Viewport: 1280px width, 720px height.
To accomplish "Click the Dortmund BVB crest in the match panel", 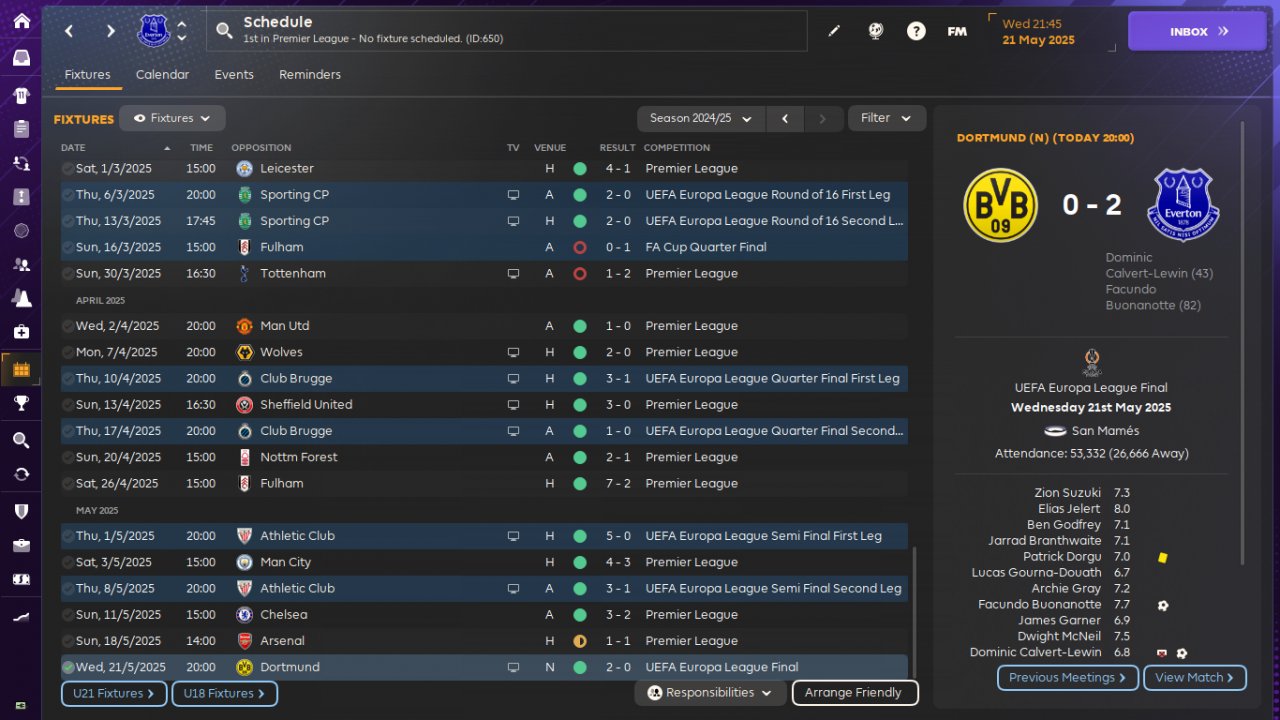I will point(1000,205).
